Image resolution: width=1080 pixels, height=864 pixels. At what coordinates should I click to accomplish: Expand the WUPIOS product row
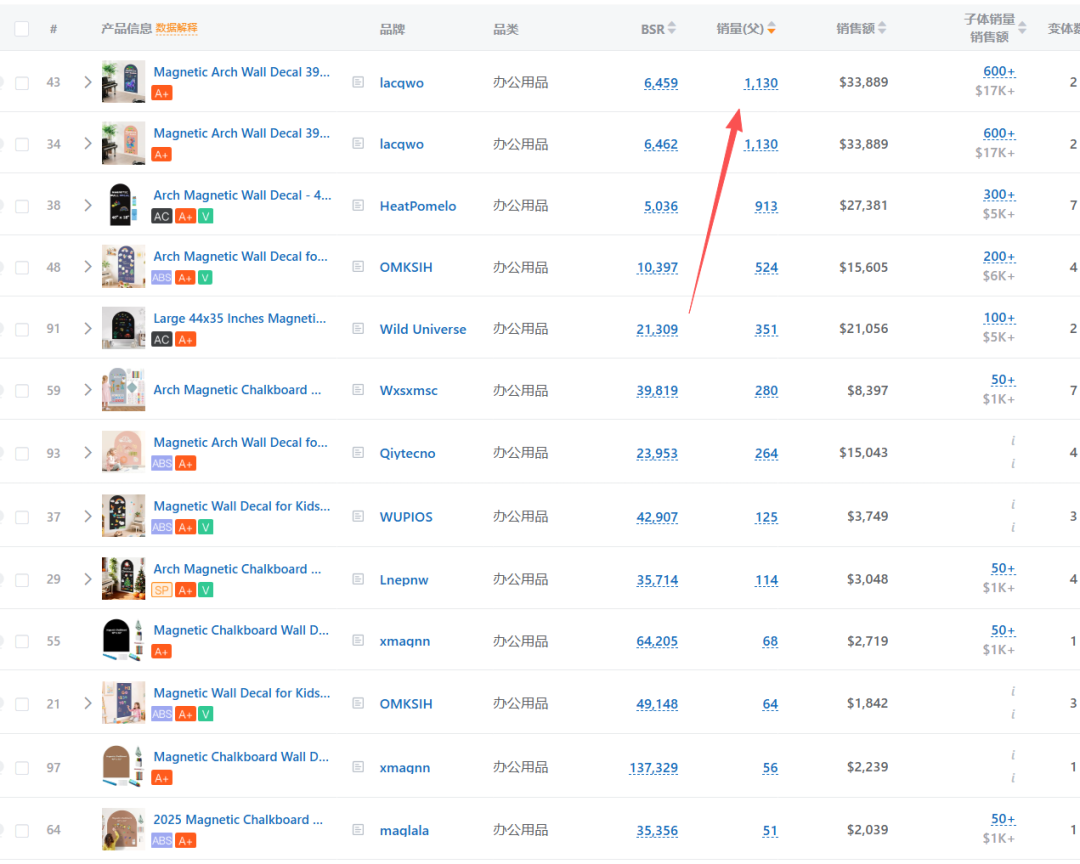point(87,516)
